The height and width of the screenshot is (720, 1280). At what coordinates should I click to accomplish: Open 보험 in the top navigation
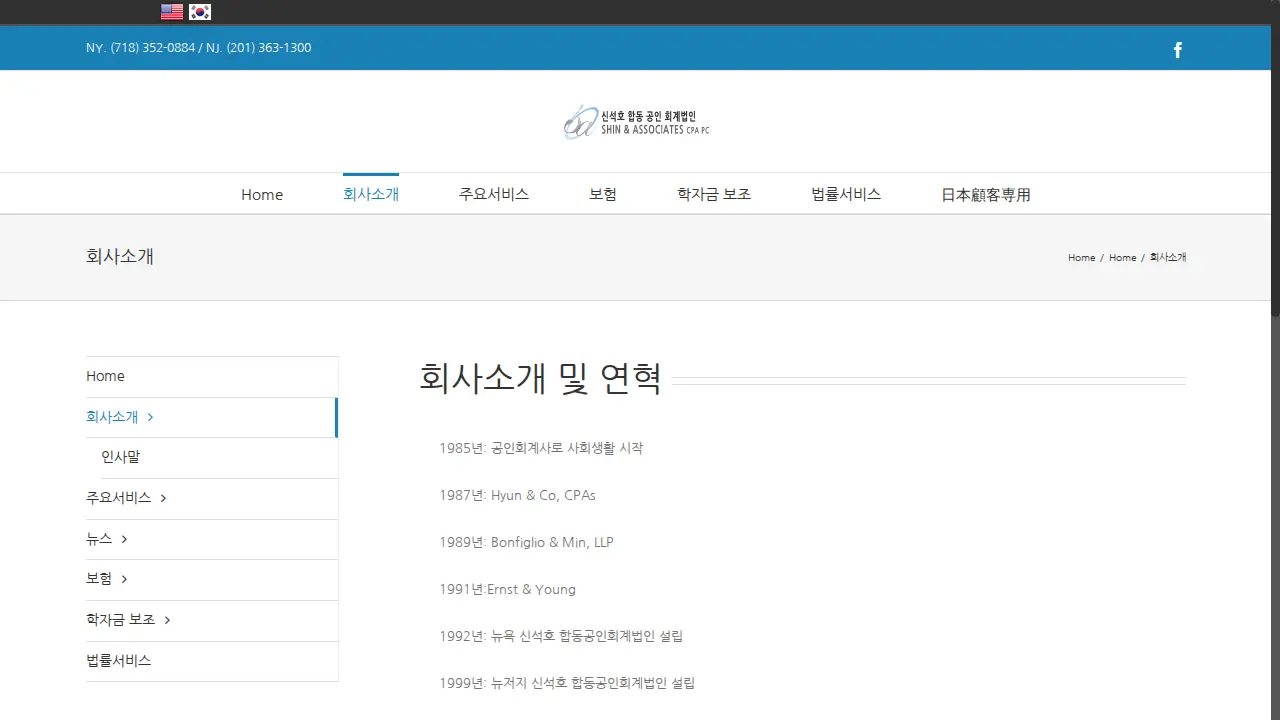(x=603, y=194)
